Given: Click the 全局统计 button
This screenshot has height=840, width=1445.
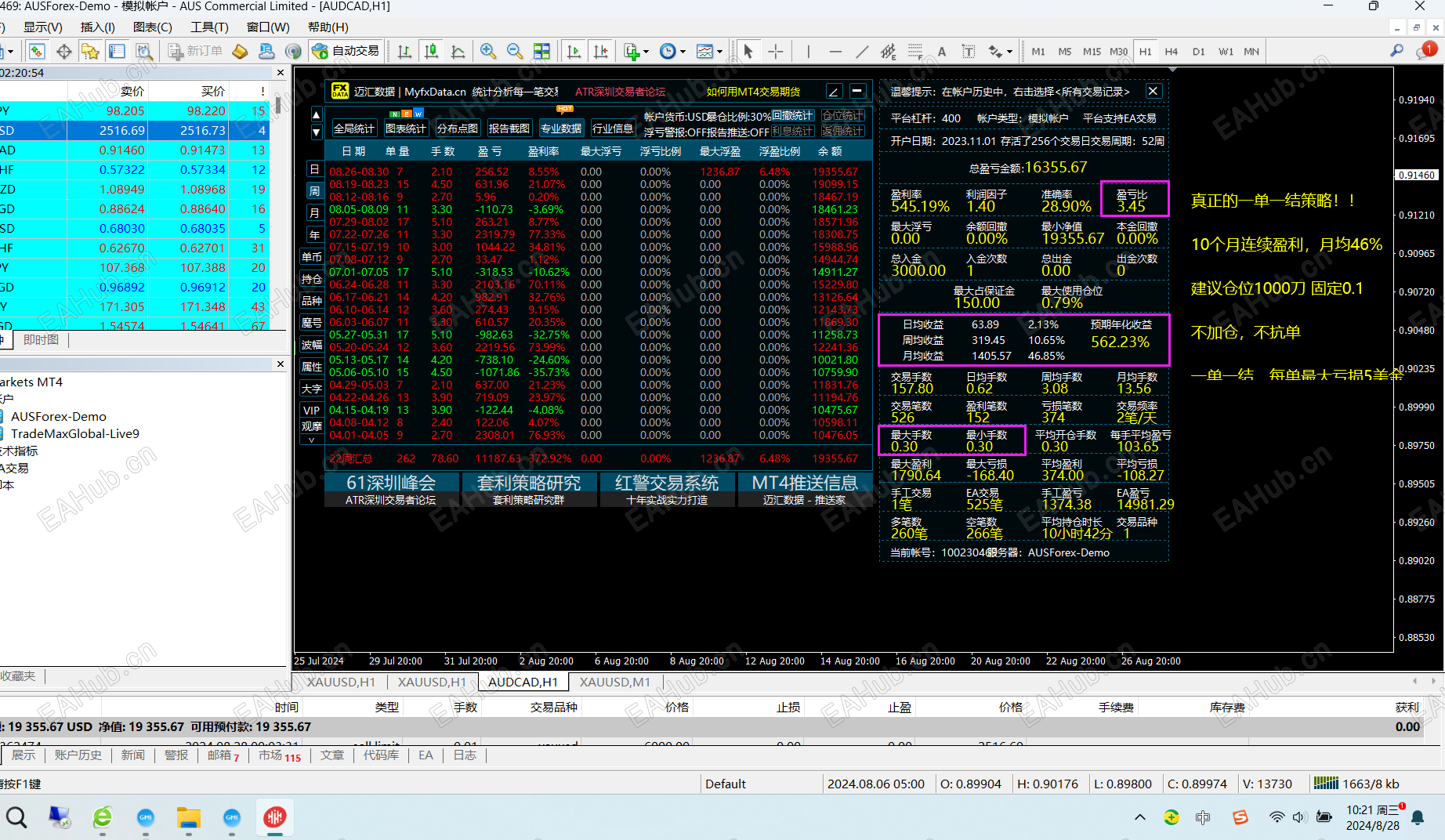Looking at the screenshot, I should pos(354,129).
